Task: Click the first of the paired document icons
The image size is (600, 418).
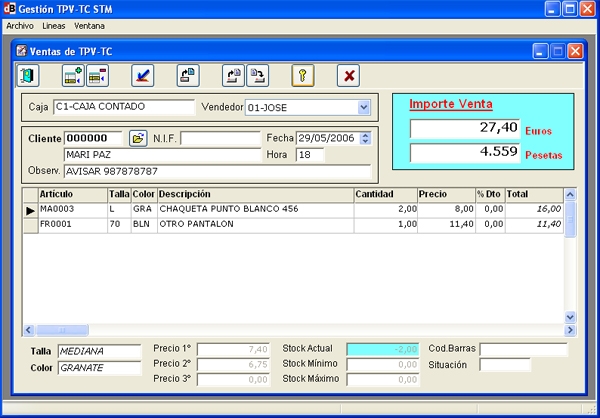Action: 233,75
